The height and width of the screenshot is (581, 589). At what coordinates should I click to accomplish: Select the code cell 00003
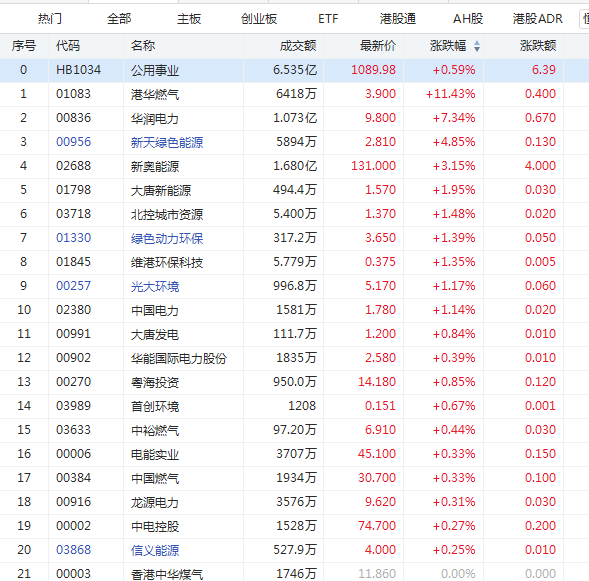point(73,574)
